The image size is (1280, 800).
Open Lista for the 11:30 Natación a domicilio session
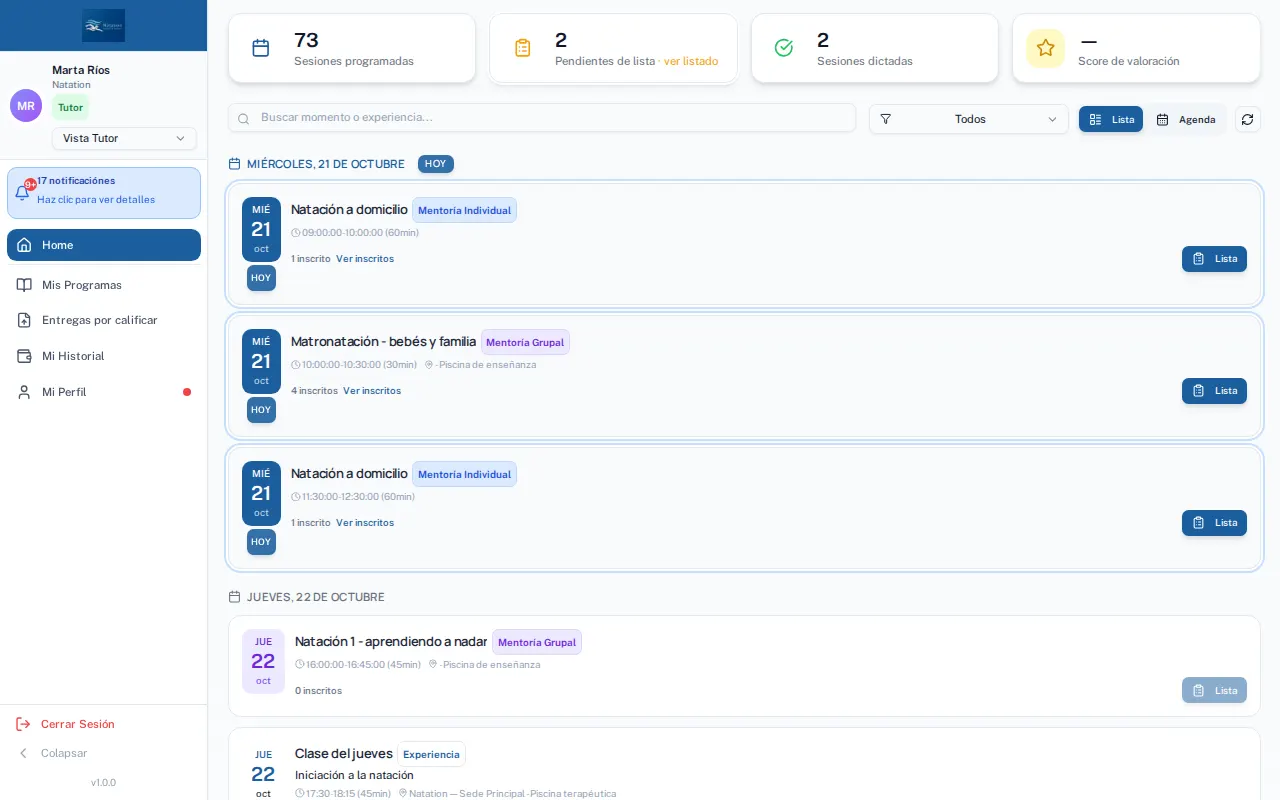(x=1214, y=523)
